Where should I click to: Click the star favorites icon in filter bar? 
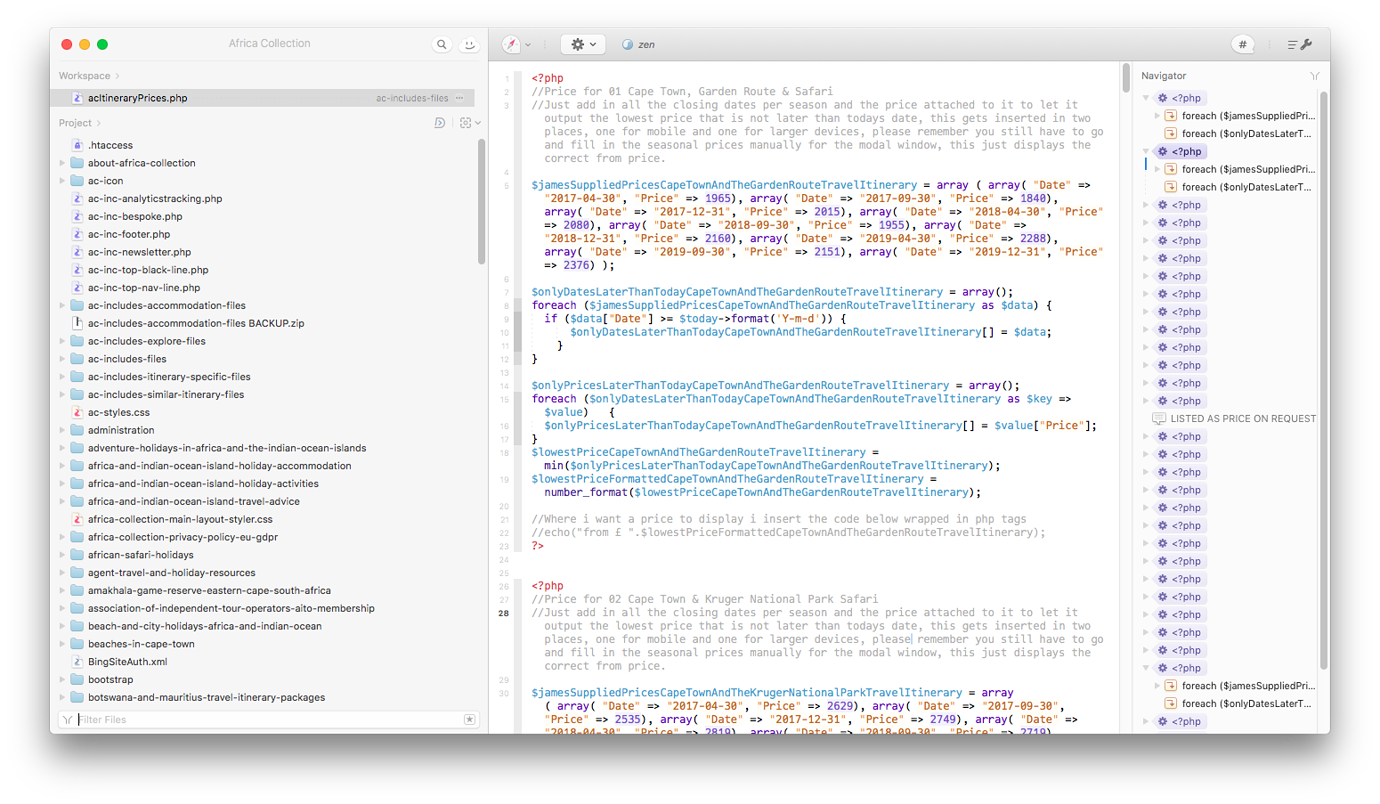click(469, 720)
